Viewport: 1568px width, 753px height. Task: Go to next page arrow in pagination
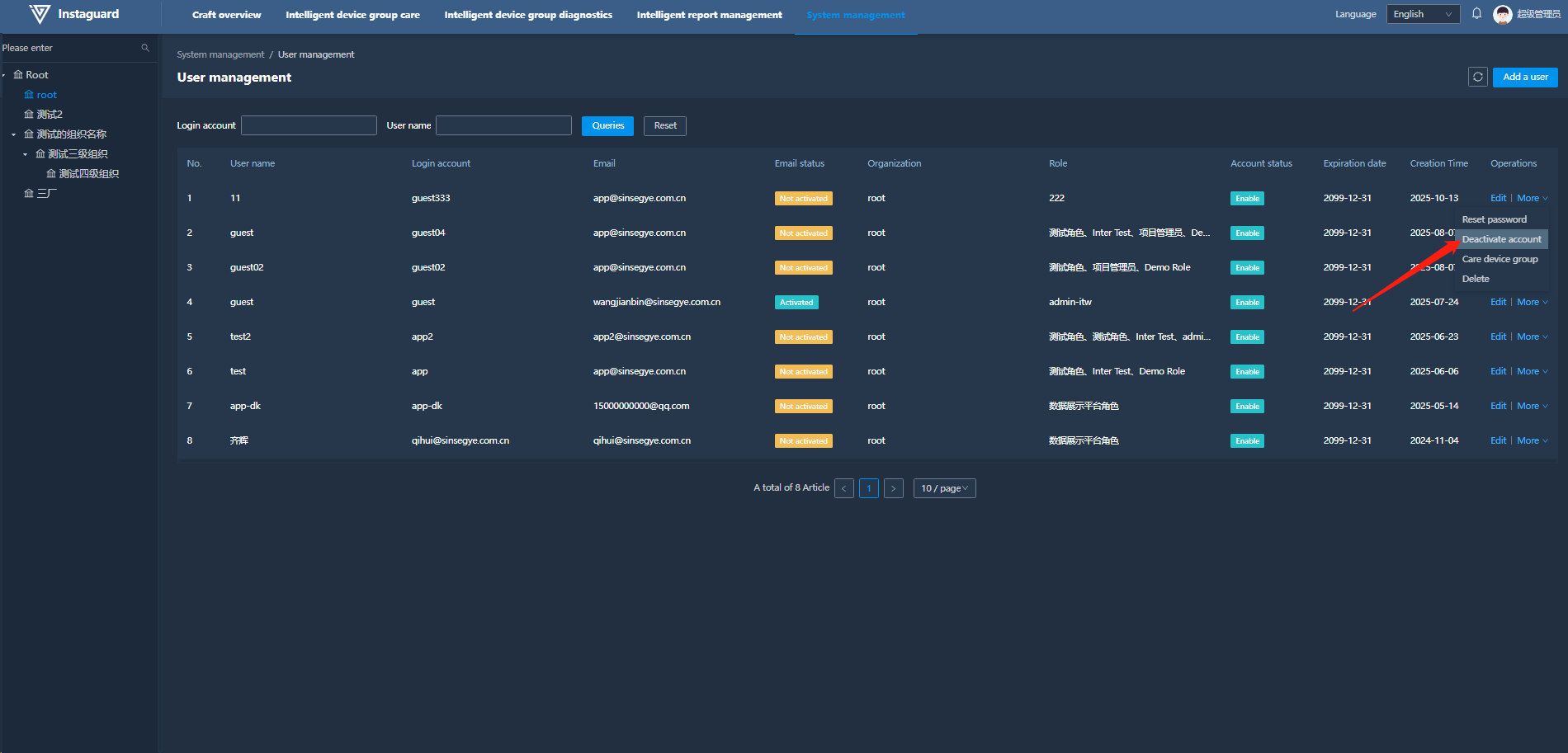click(893, 488)
